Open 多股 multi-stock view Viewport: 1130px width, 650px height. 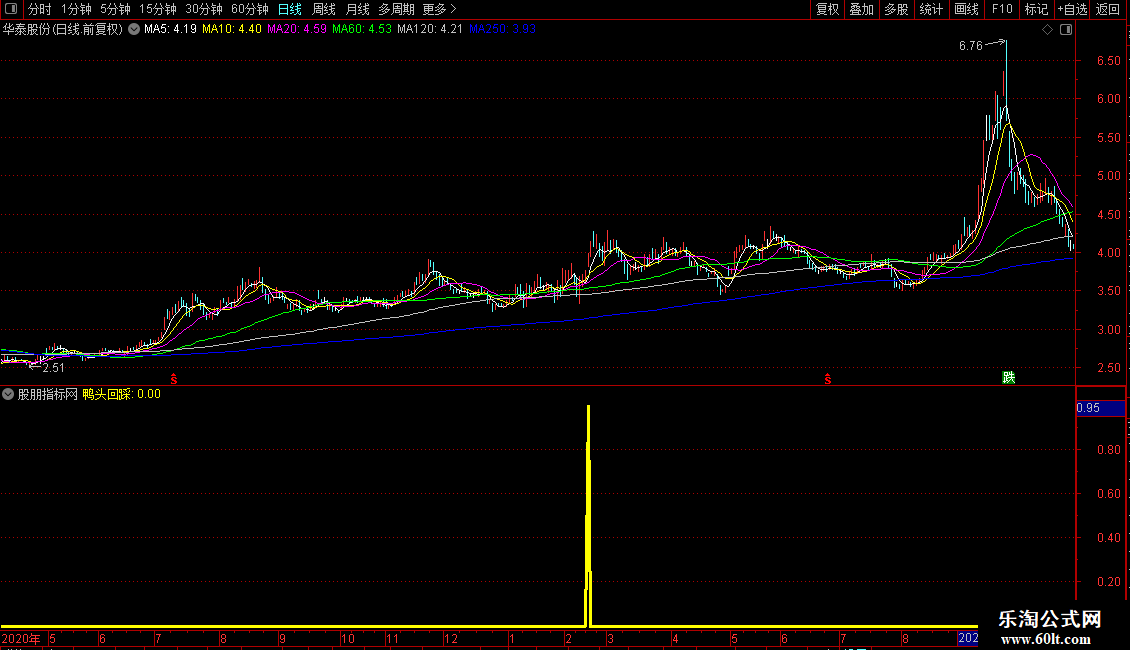pyautogui.click(x=896, y=9)
